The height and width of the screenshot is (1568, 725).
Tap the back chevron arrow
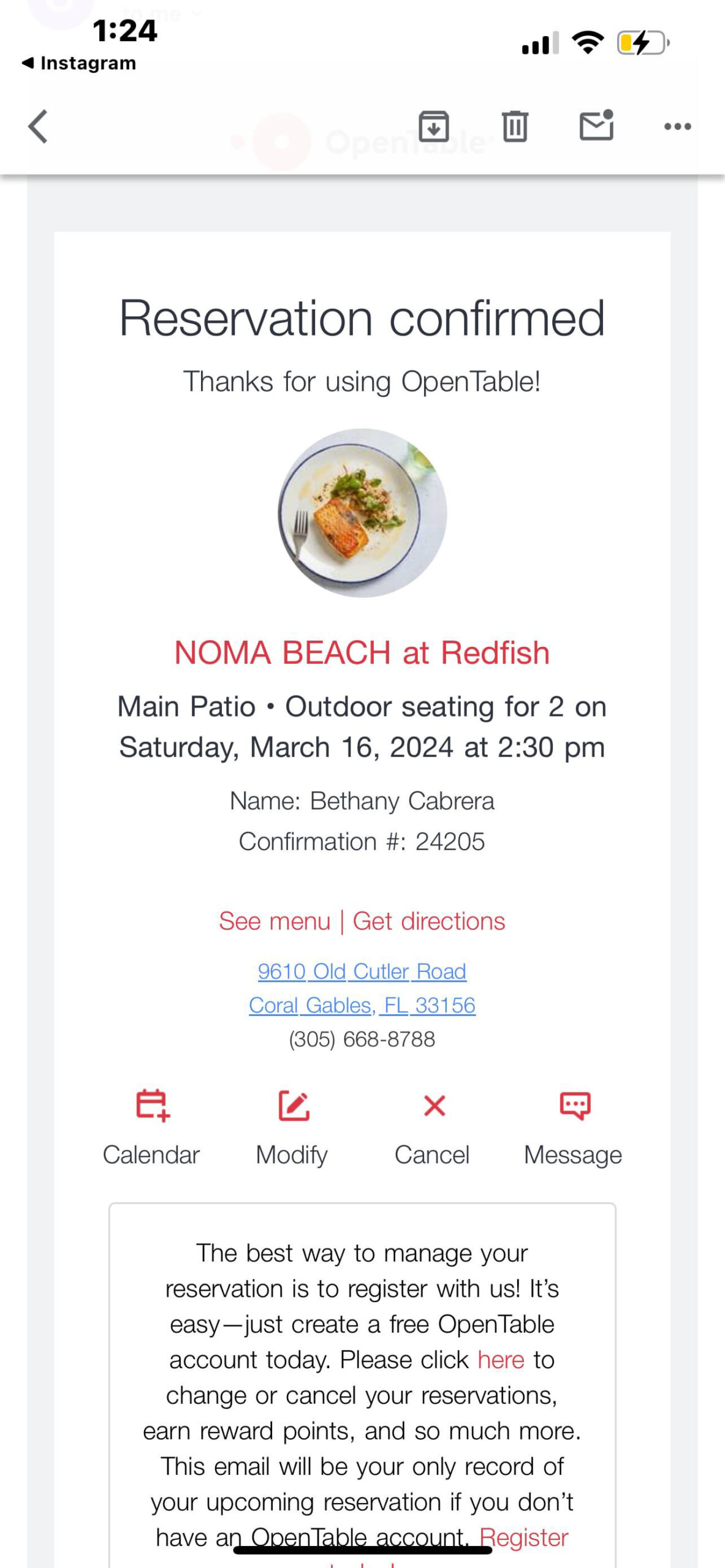pos(38,127)
